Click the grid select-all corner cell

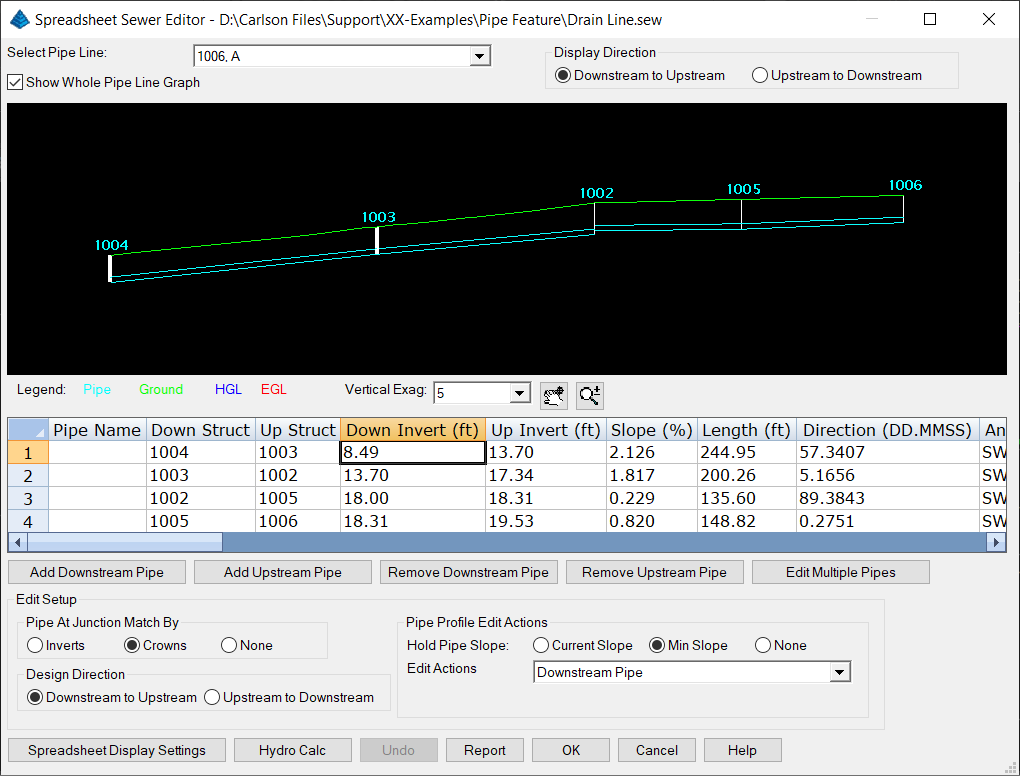pos(28,430)
